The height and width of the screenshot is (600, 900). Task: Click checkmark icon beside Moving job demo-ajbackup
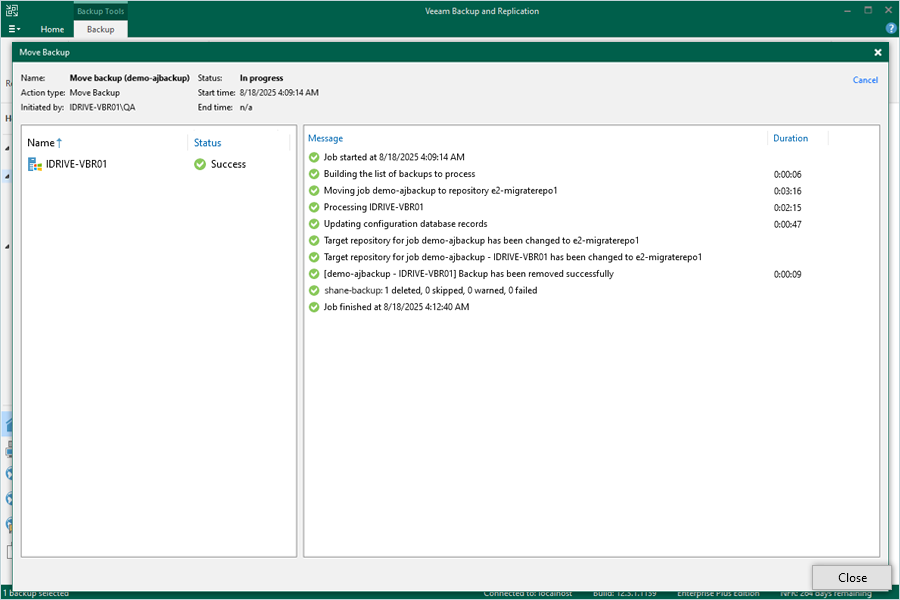pos(314,191)
